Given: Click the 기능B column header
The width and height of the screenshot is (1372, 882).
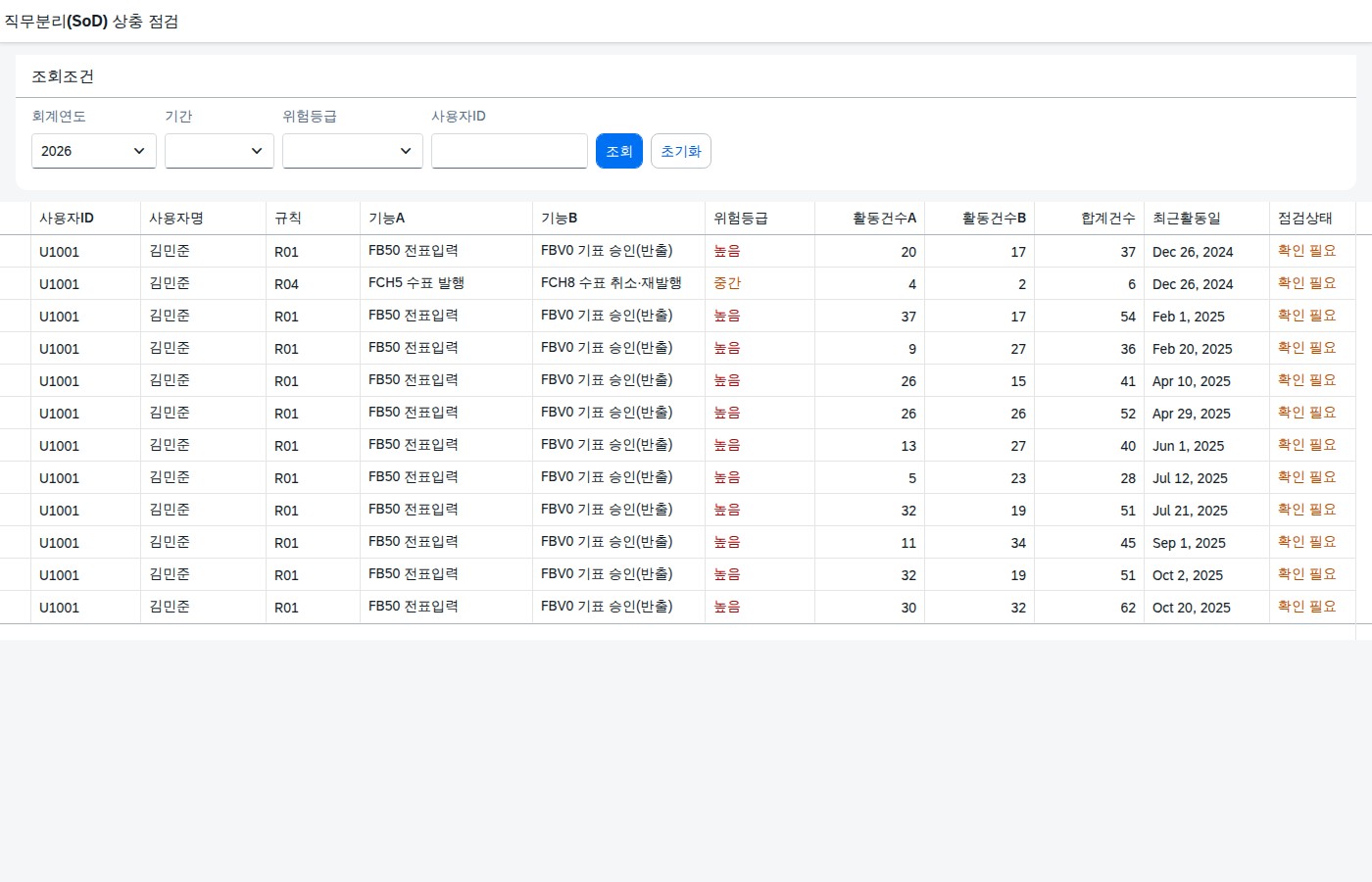Looking at the screenshot, I should [x=619, y=219].
